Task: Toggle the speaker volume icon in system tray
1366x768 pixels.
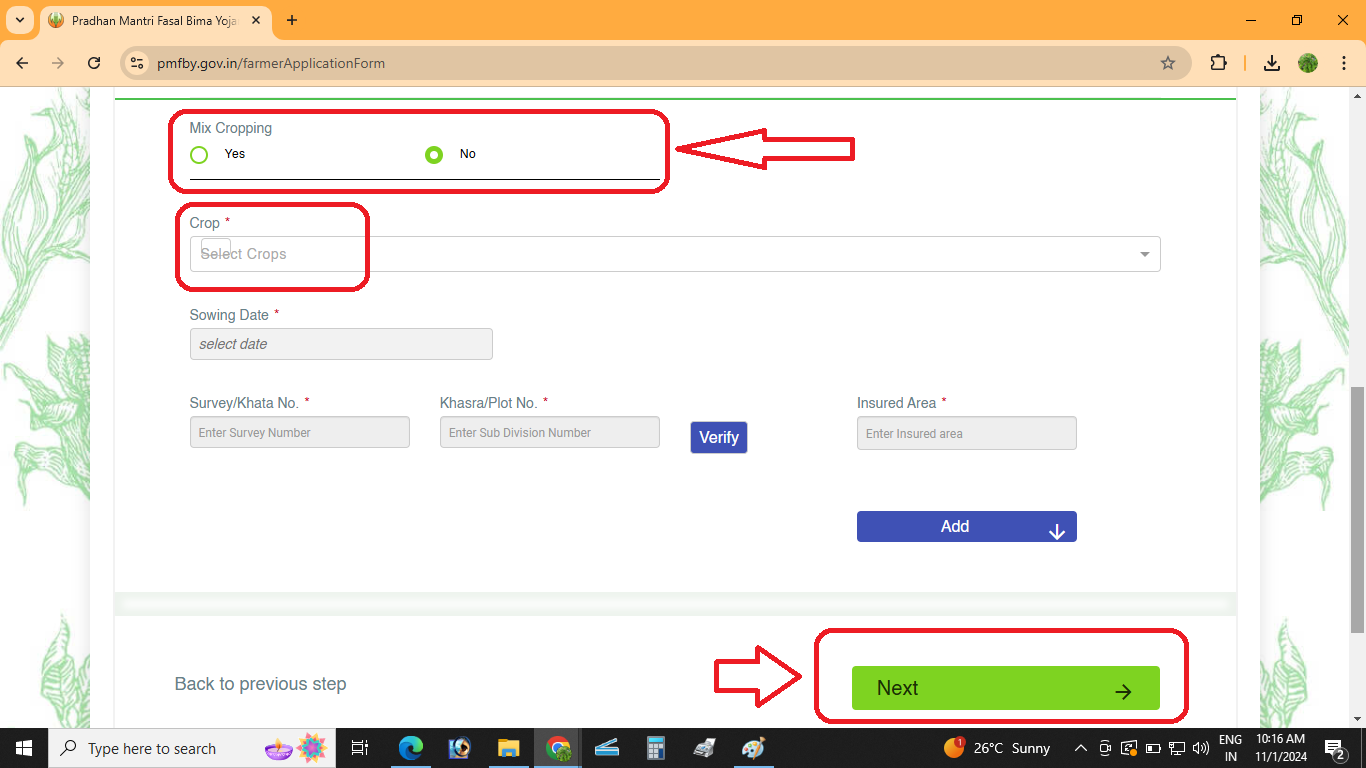Action: pyautogui.click(x=1200, y=747)
